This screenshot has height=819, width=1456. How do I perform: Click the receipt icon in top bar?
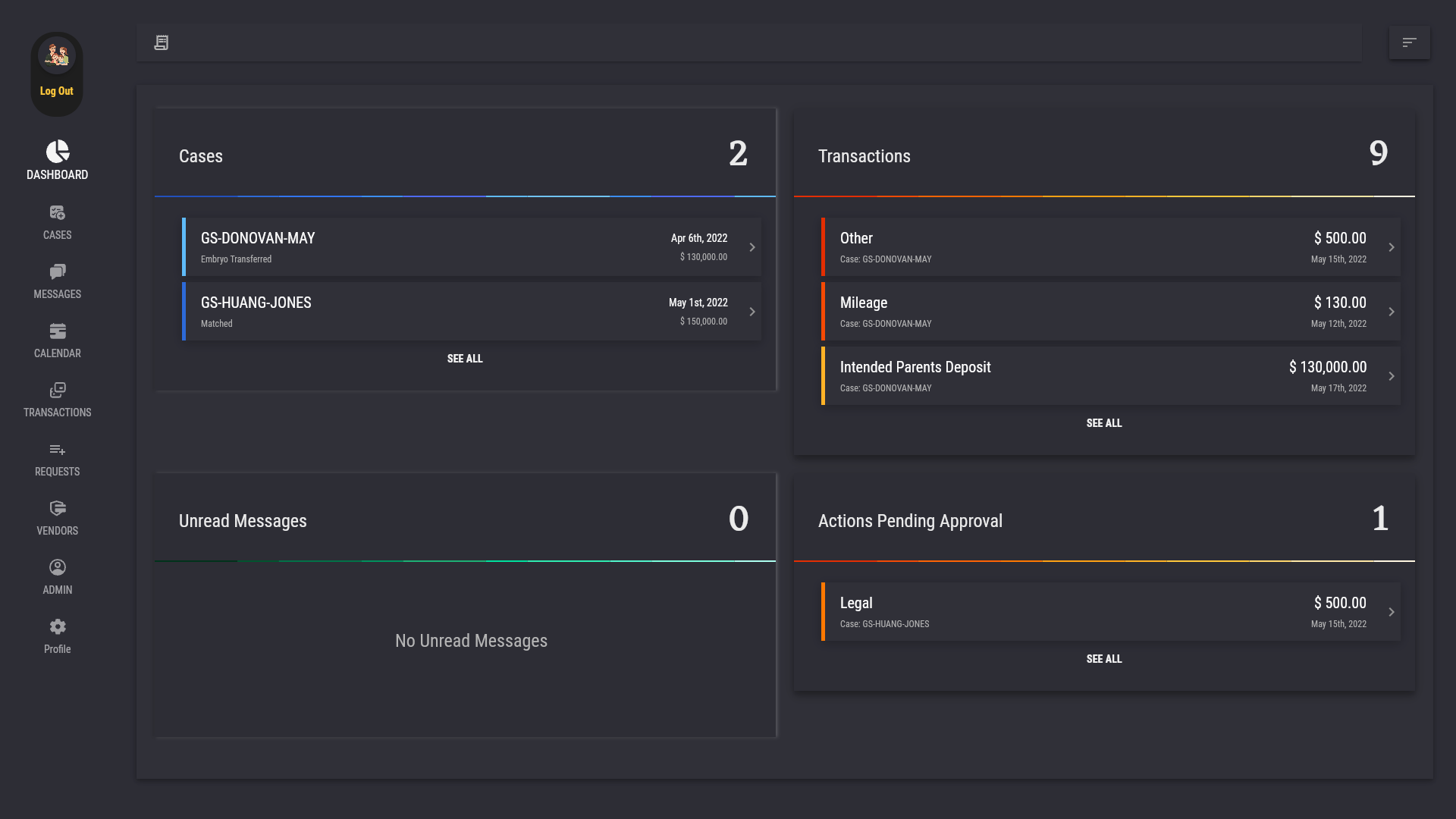pyautogui.click(x=162, y=42)
